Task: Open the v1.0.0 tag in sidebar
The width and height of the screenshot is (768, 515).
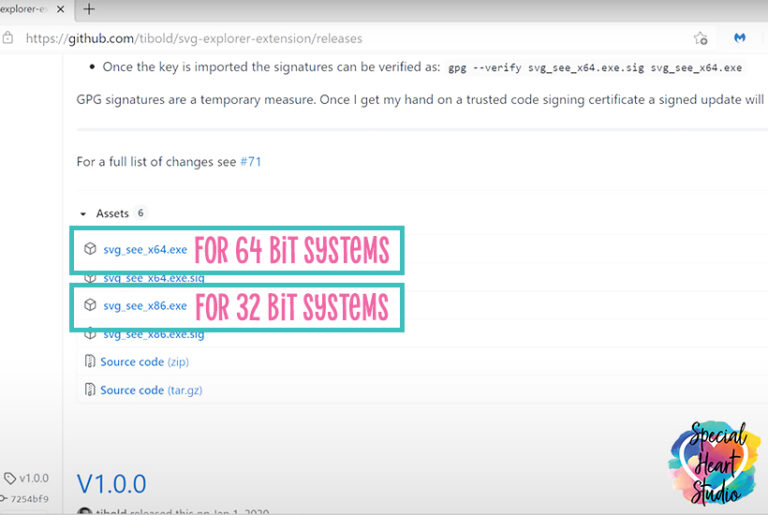Action: tap(32, 478)
